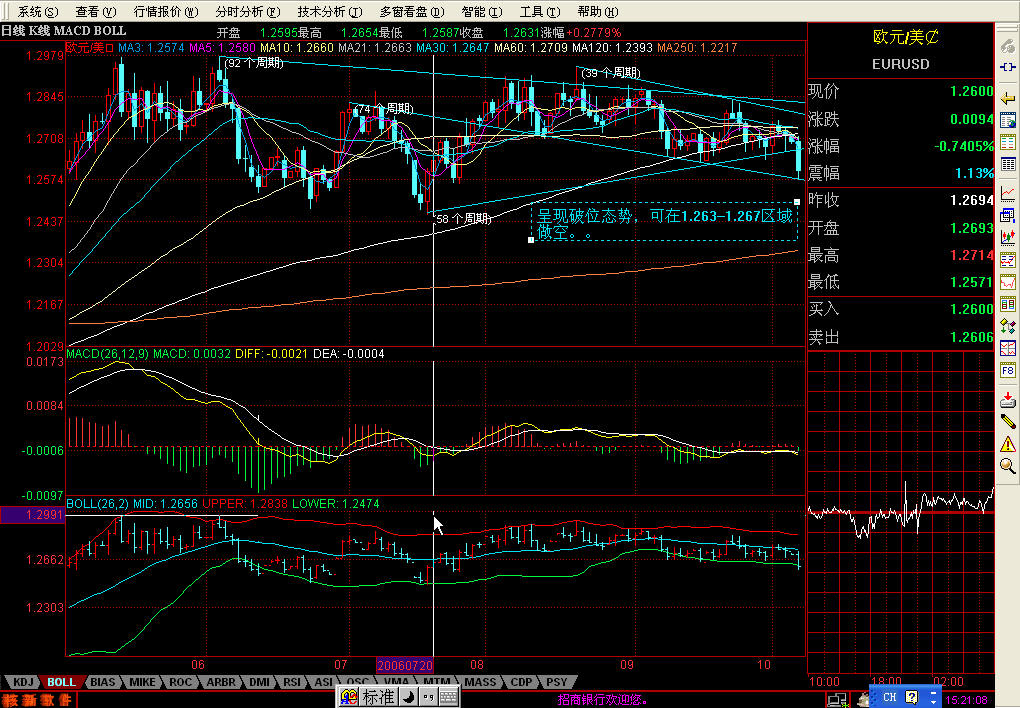This screenshot has height=708, width=1020.
Task: Switch to the CDP indicator tab
Action: tap(521, 682)
